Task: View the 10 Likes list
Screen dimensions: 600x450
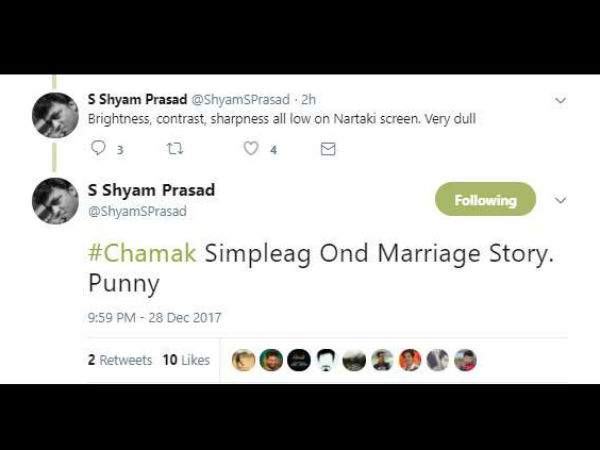Action: click(x=186, y=360)
